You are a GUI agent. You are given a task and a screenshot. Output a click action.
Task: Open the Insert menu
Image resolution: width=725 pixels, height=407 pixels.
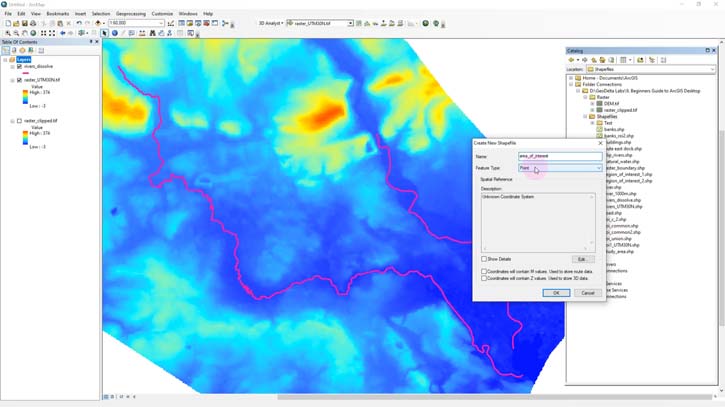[80, 14]
